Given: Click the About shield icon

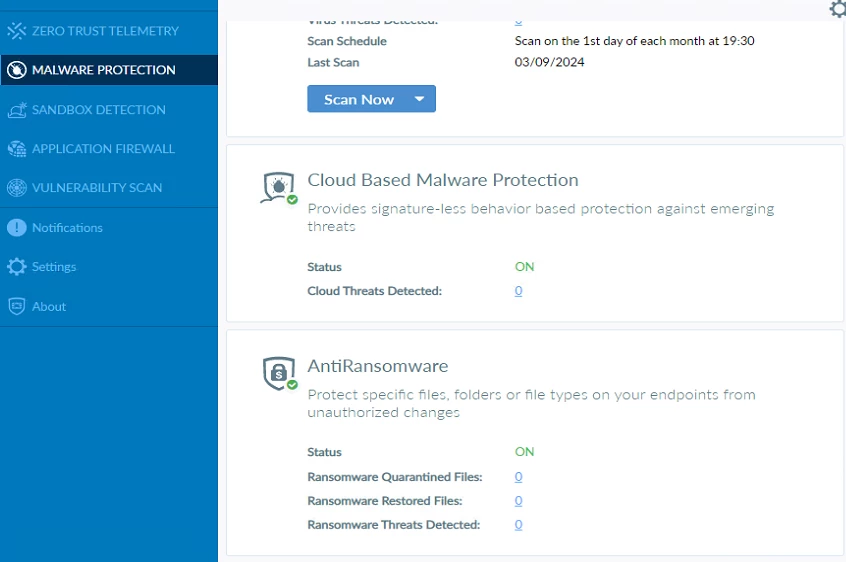Looking at the screenshot, I should pos(17,306).
